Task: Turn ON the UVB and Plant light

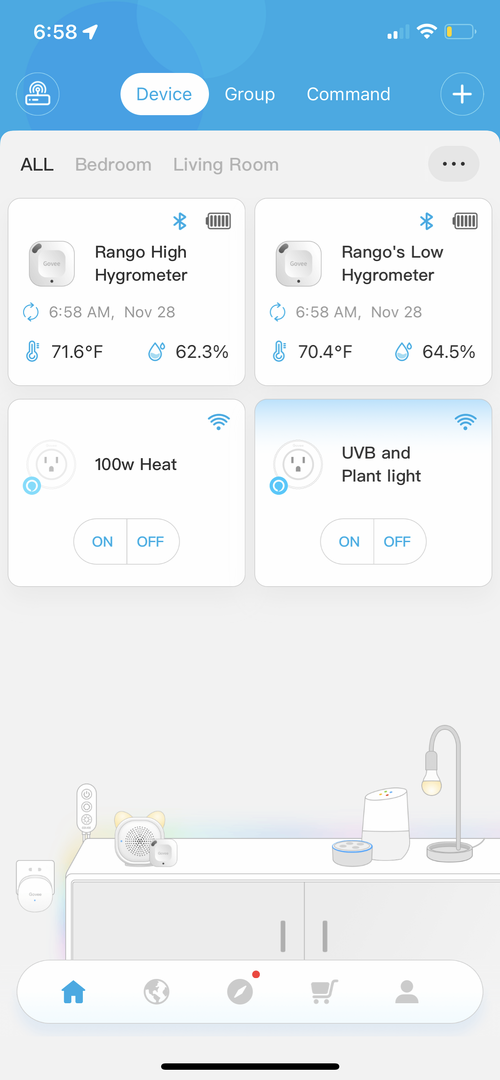Action: click(x=347, y=541)
